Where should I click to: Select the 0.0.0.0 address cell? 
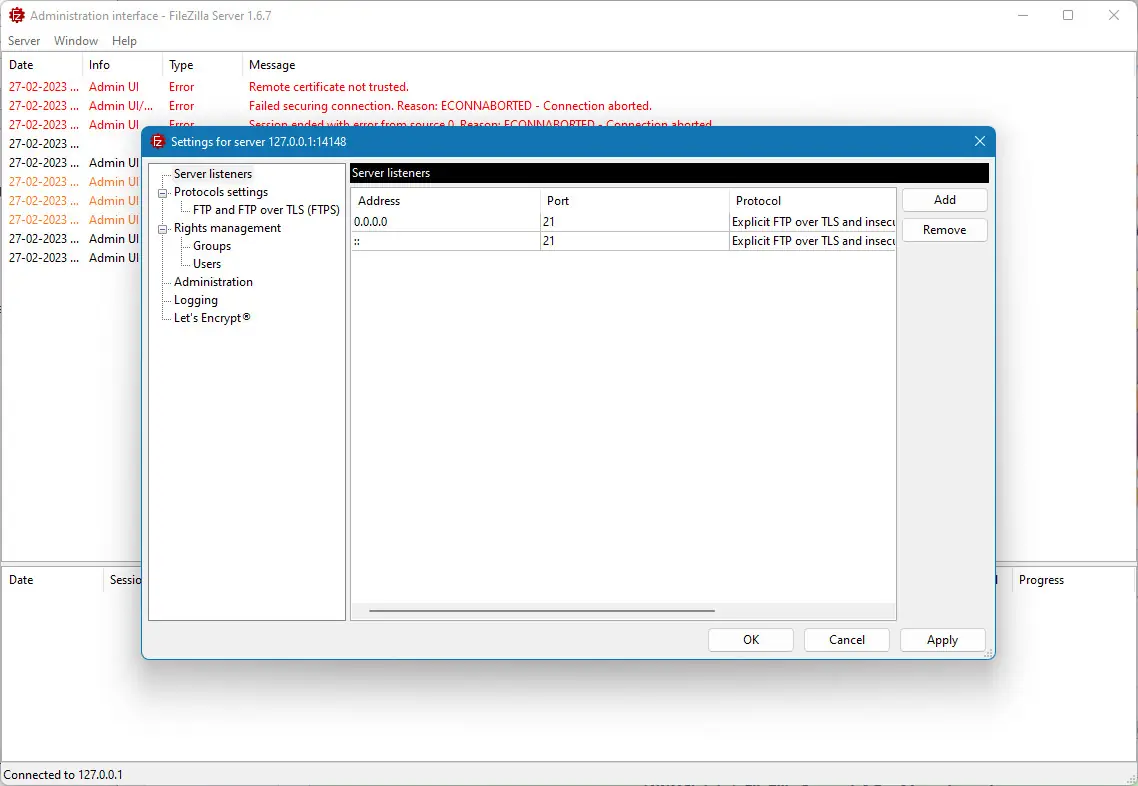click(446, 222)
